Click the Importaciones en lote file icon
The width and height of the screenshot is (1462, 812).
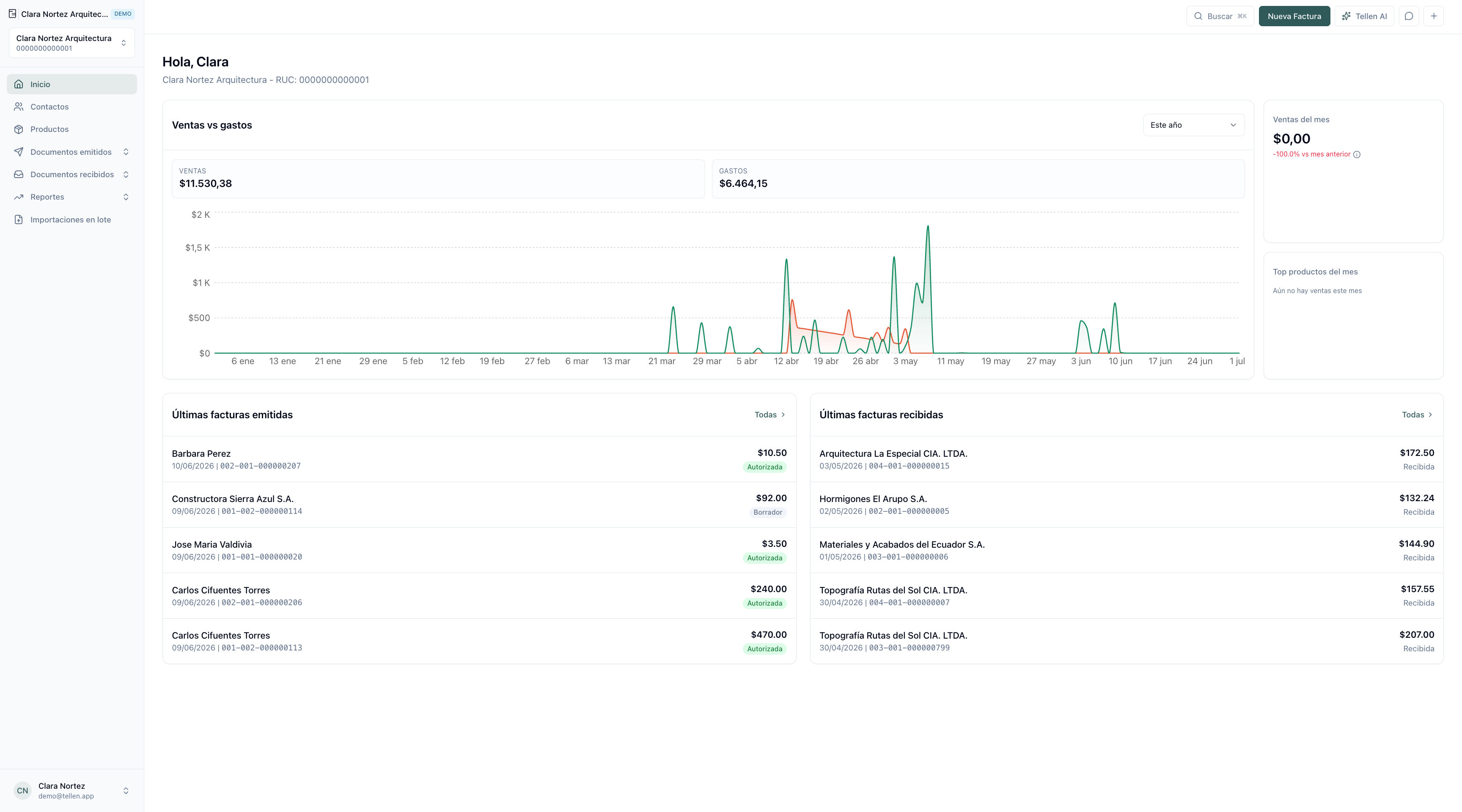point(19,219)
